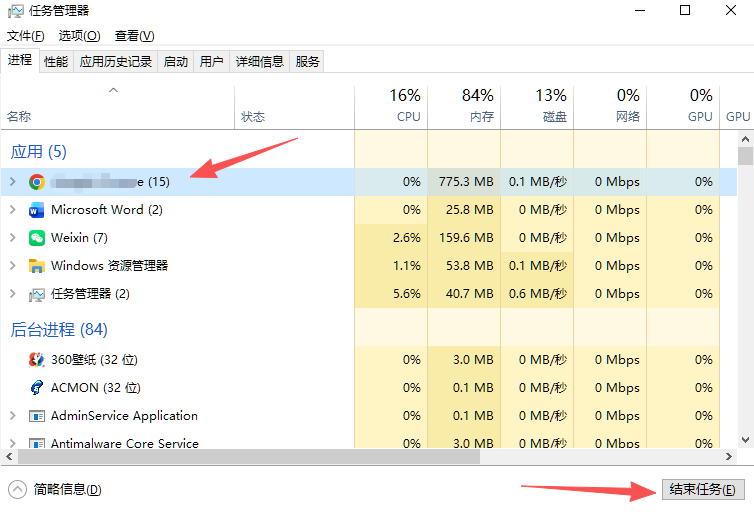
Task: Expand the 任务管理器 process group
Action: click(13, 293)
